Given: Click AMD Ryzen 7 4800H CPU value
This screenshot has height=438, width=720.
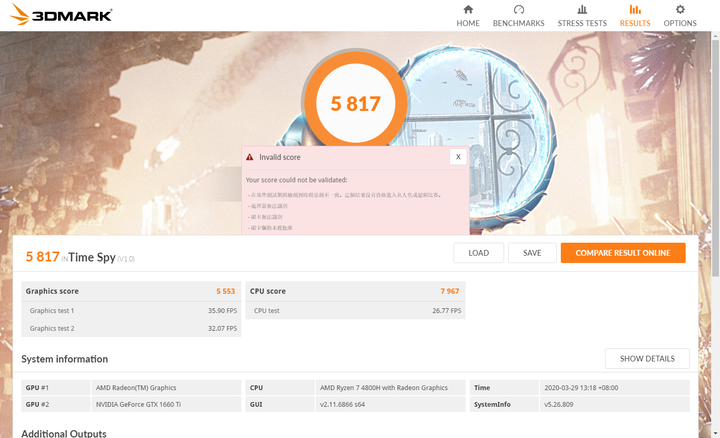Looking at the screenshot, I should click(x=384, y=387).
